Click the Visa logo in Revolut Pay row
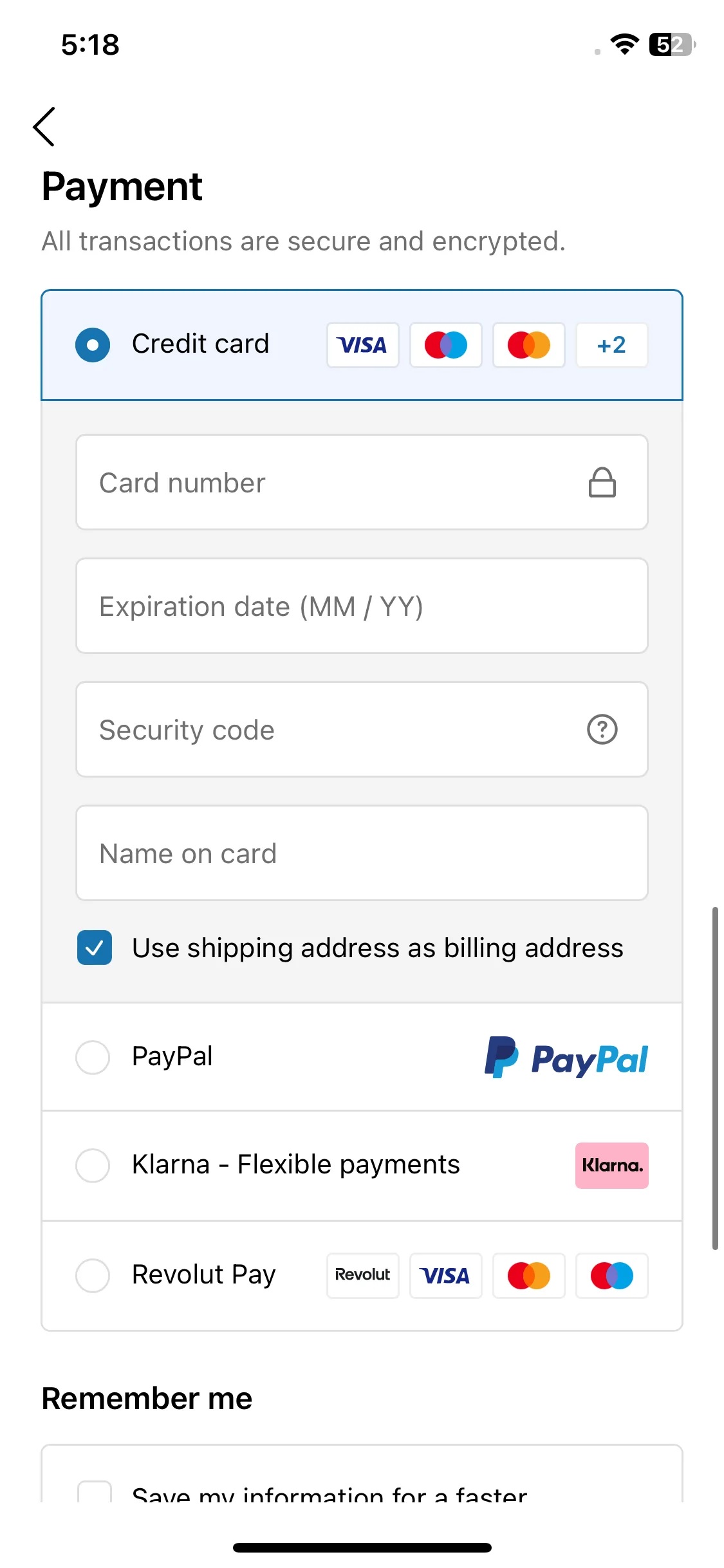 446,1275
